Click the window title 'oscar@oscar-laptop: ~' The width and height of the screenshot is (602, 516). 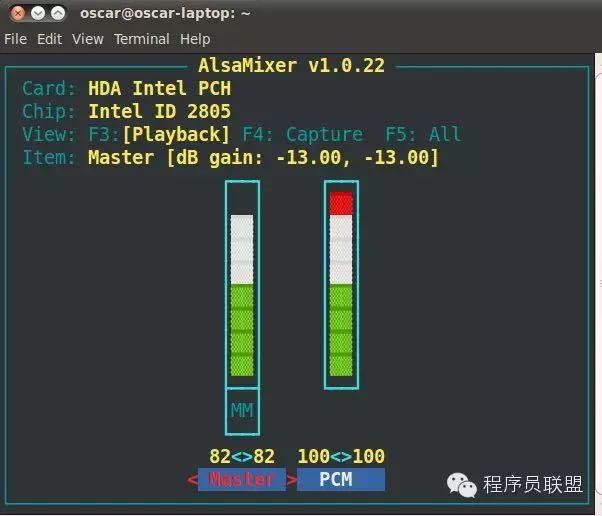(x=165, y=13)
